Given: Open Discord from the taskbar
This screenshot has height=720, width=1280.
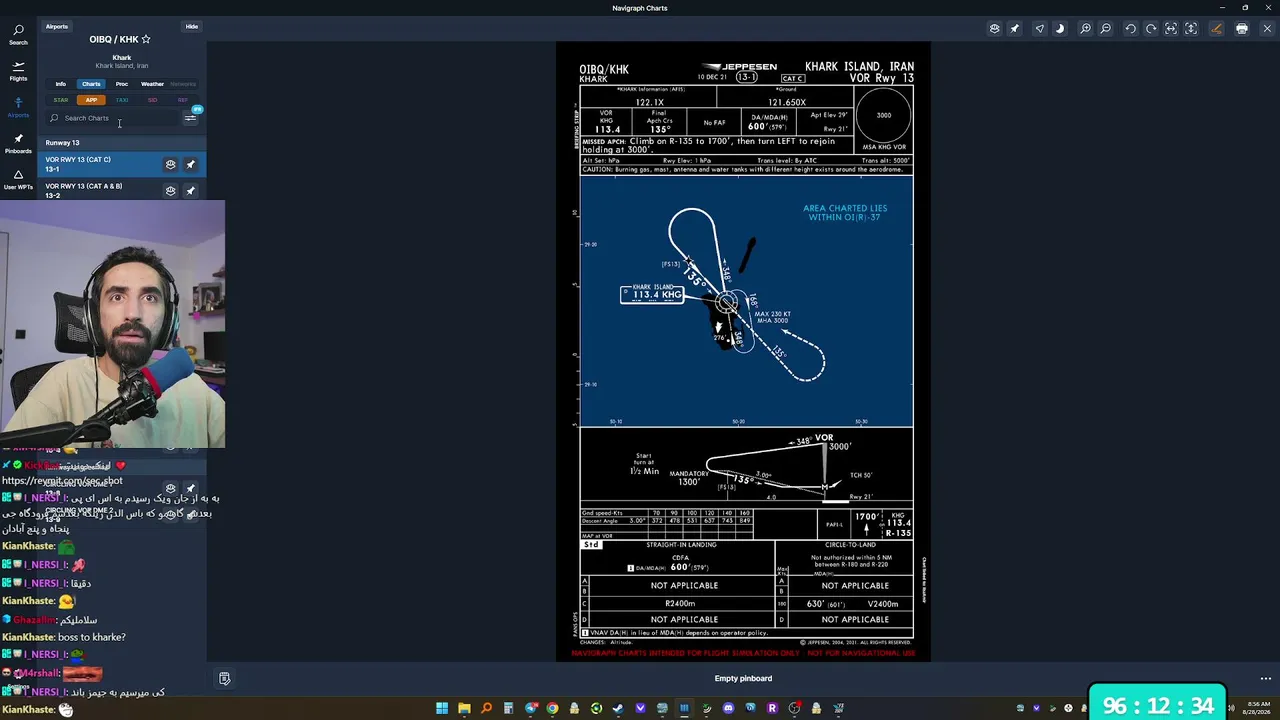Looking at the screenshot, I should [728, 708].
